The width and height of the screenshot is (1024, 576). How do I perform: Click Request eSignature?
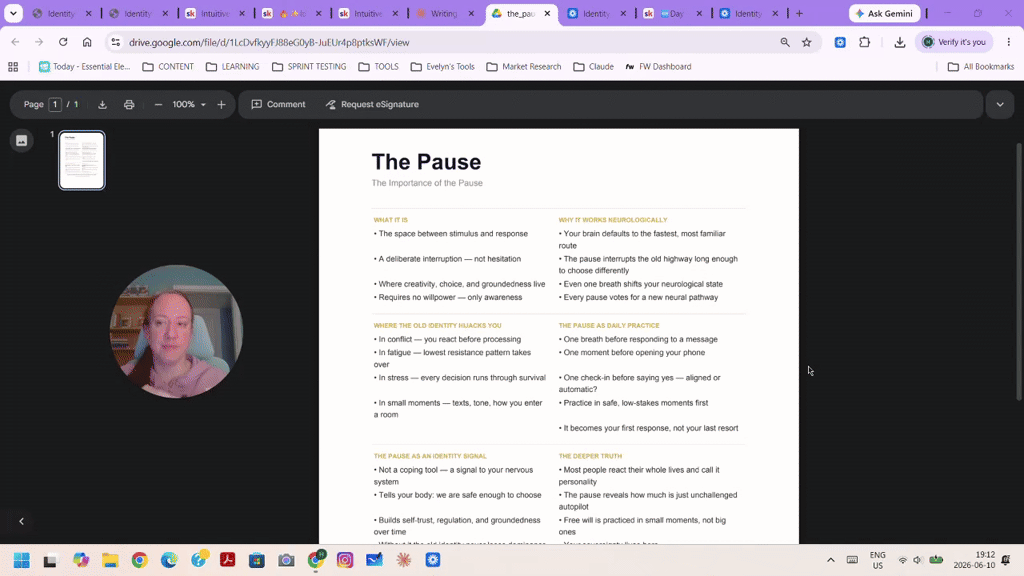(372, 104)
